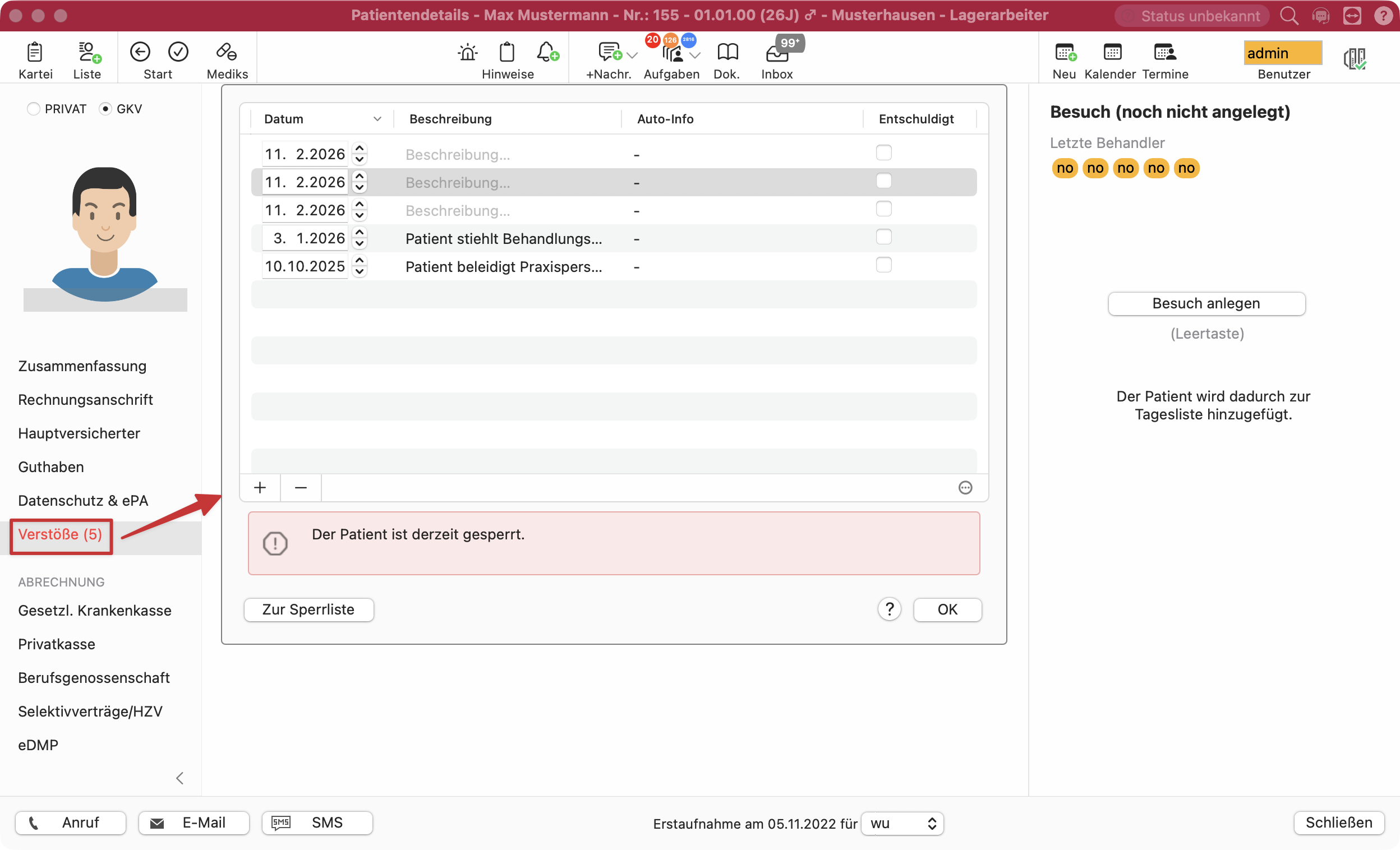Screen dimensions: 1400x850
Task: Click the Zur Sperrliste button
Action: click(308, 610)
